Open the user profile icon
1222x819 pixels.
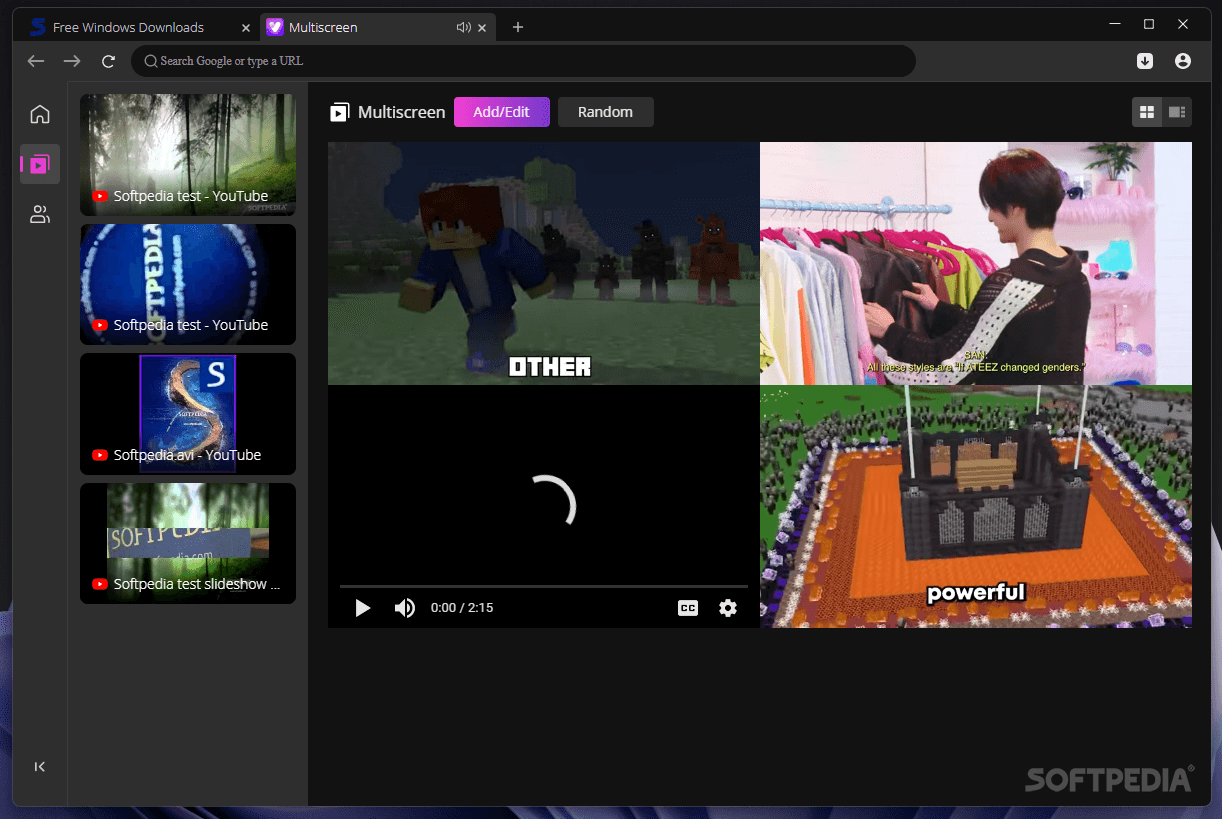1183,61
